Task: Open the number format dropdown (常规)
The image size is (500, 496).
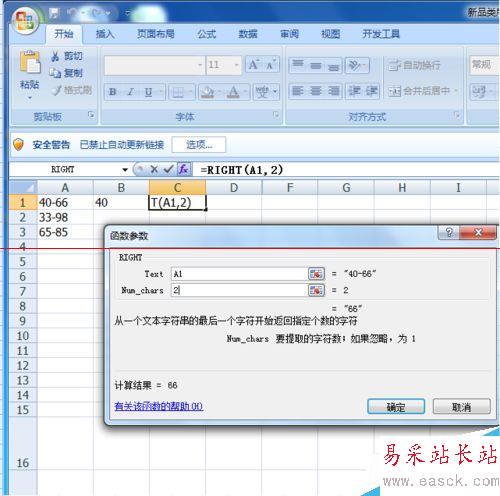Action: pyautogui.click(x=485, y=64)
